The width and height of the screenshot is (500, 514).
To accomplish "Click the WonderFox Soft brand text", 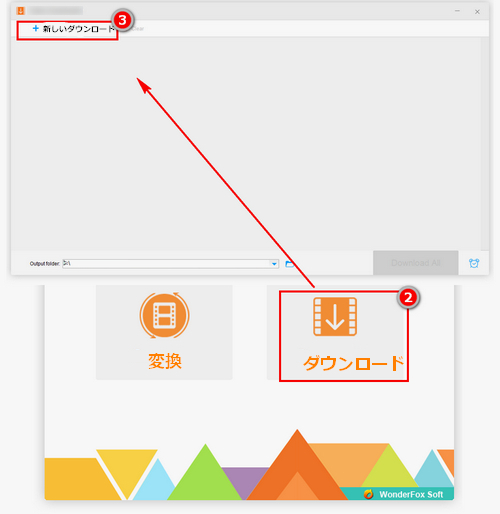I will [x=411, y=494].
